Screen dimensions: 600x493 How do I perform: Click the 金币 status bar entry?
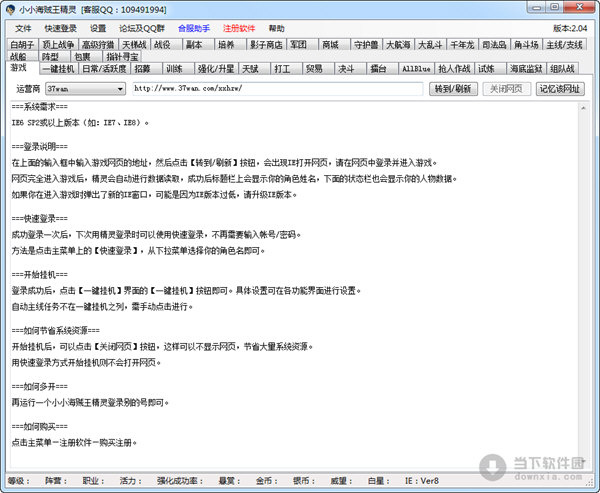267,481
